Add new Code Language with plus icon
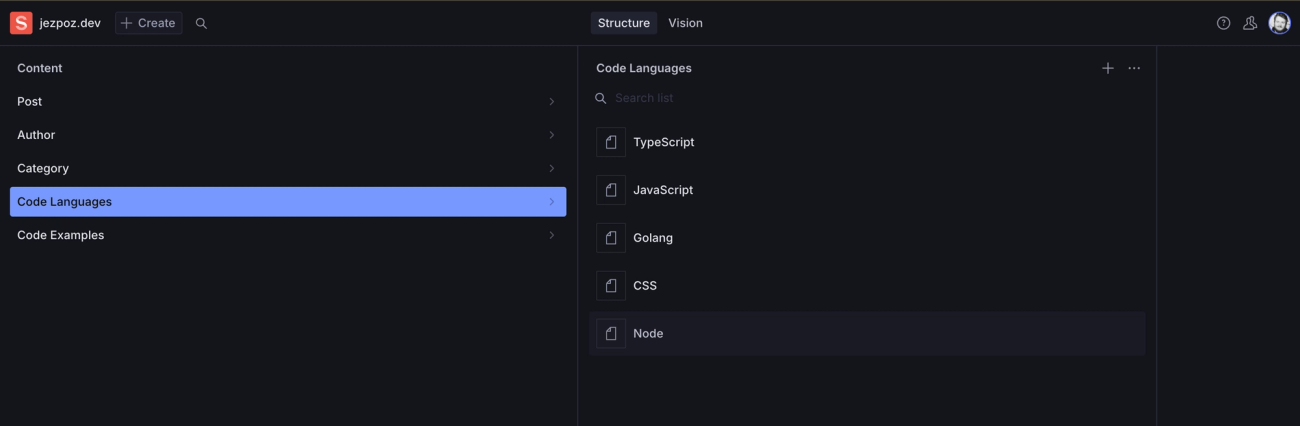 click(1107, 68)
